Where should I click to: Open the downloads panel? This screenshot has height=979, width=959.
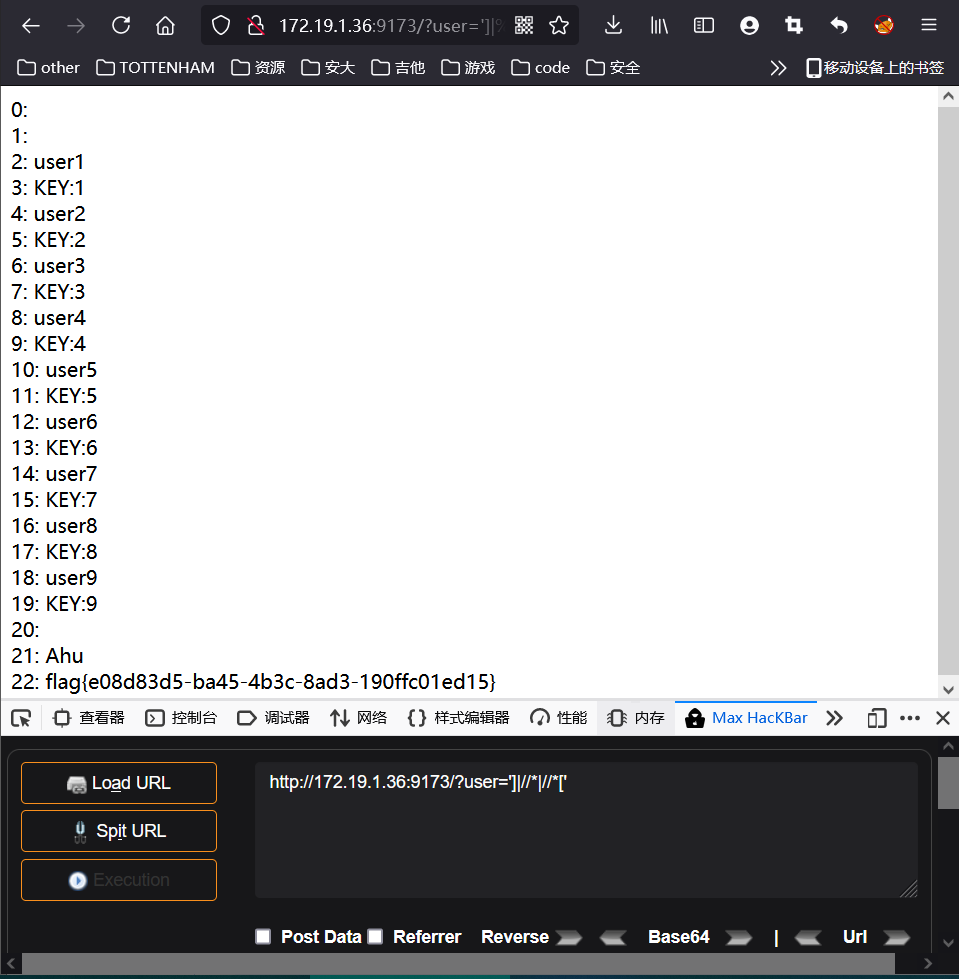[614, 26]
